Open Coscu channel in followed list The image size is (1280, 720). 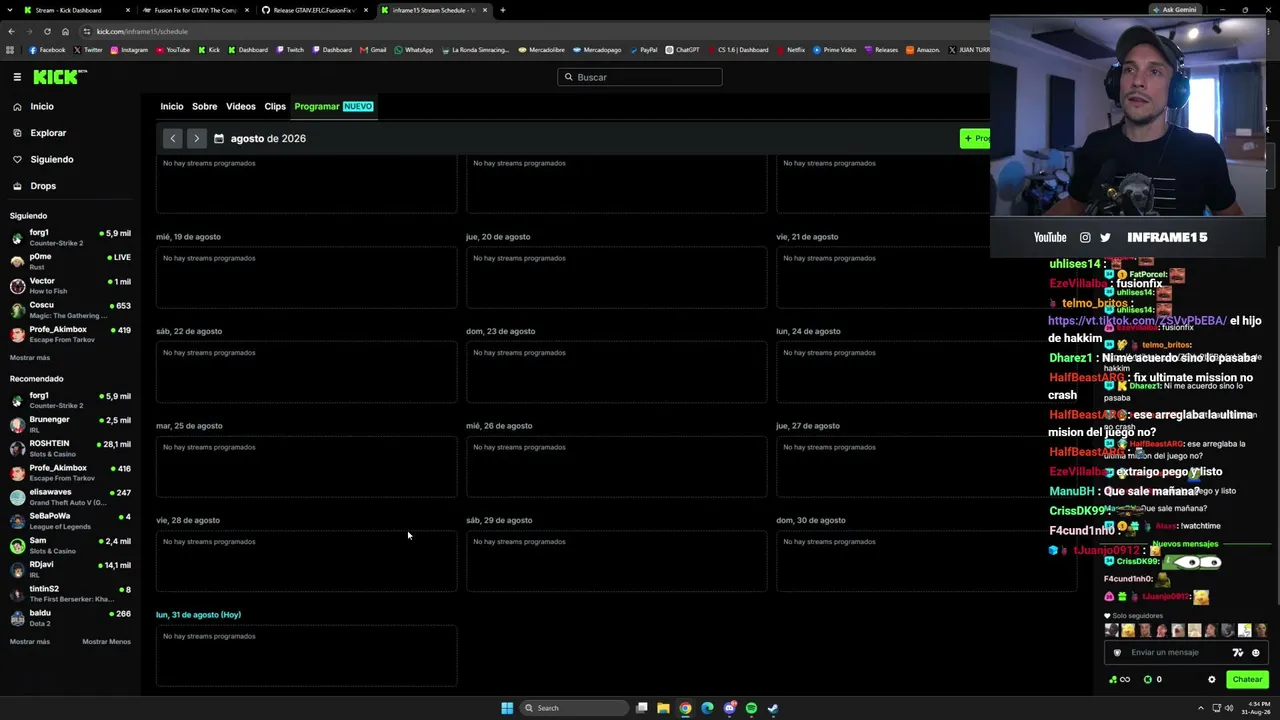point(70,310)
